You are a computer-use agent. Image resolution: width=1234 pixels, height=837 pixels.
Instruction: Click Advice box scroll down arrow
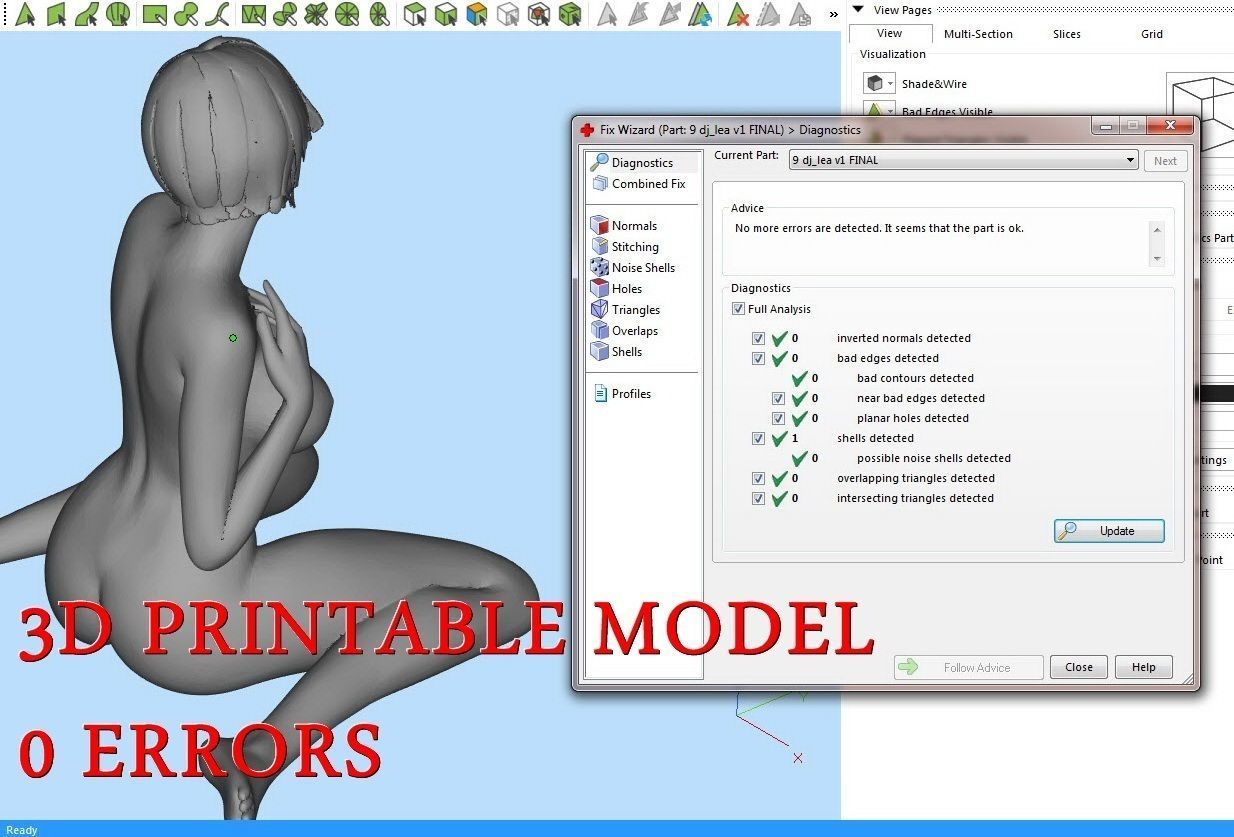[x=1157, y=258]
